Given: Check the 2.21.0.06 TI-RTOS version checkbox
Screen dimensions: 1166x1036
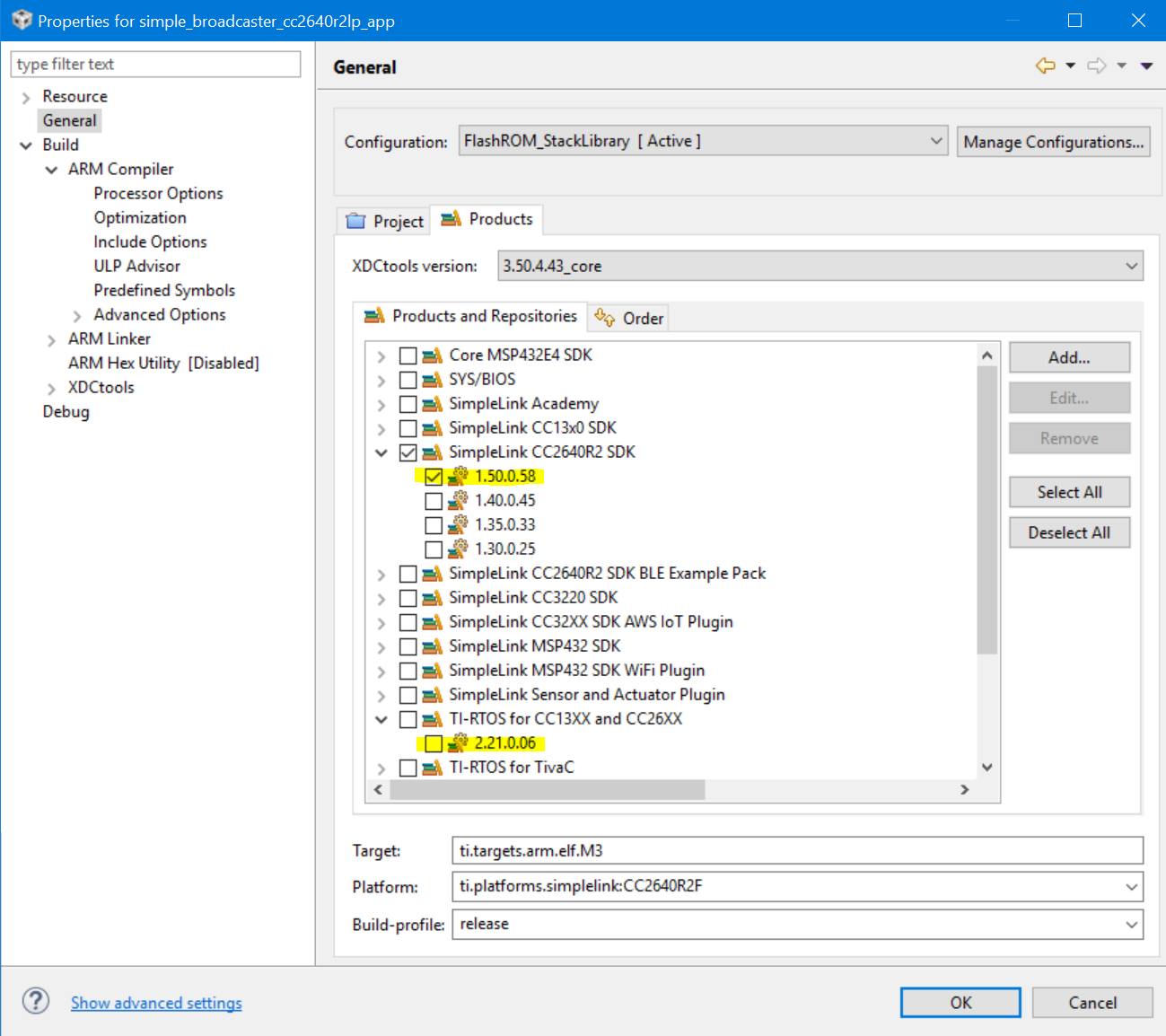Looking at the screenshot, I should click(434, 743).
